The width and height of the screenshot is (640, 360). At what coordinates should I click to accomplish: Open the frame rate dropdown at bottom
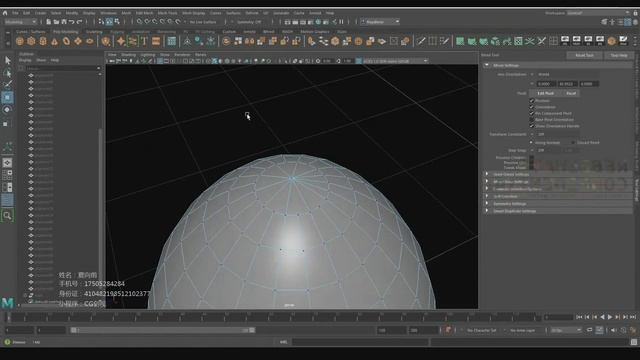pyautogui.click(x=565, y=330)
